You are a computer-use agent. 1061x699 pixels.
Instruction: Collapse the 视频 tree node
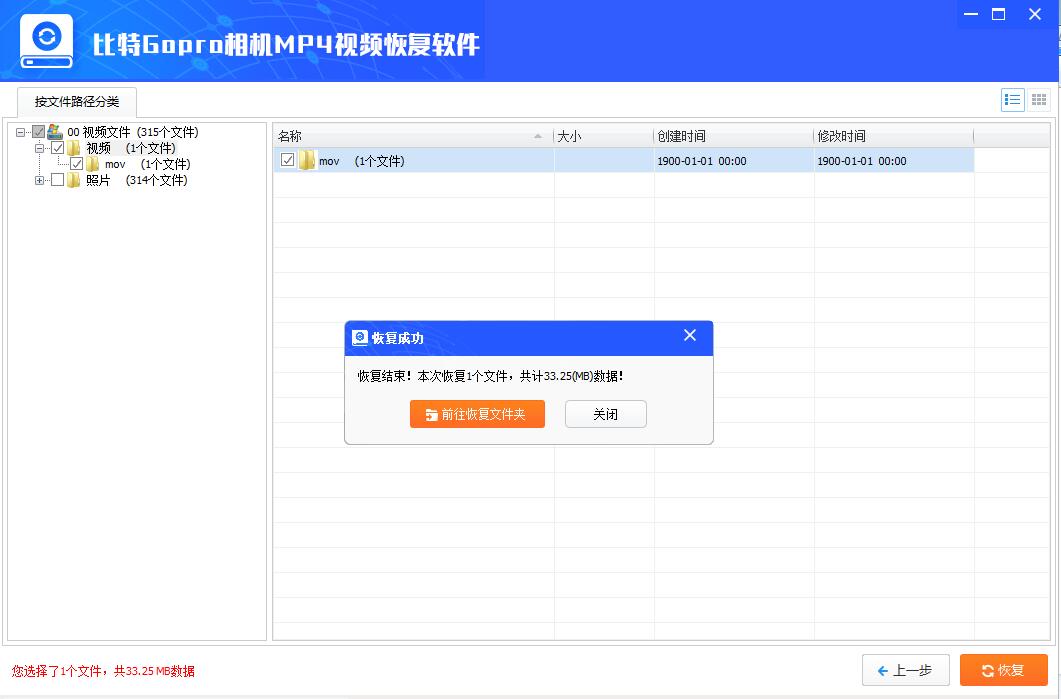[x=39, y=148]
